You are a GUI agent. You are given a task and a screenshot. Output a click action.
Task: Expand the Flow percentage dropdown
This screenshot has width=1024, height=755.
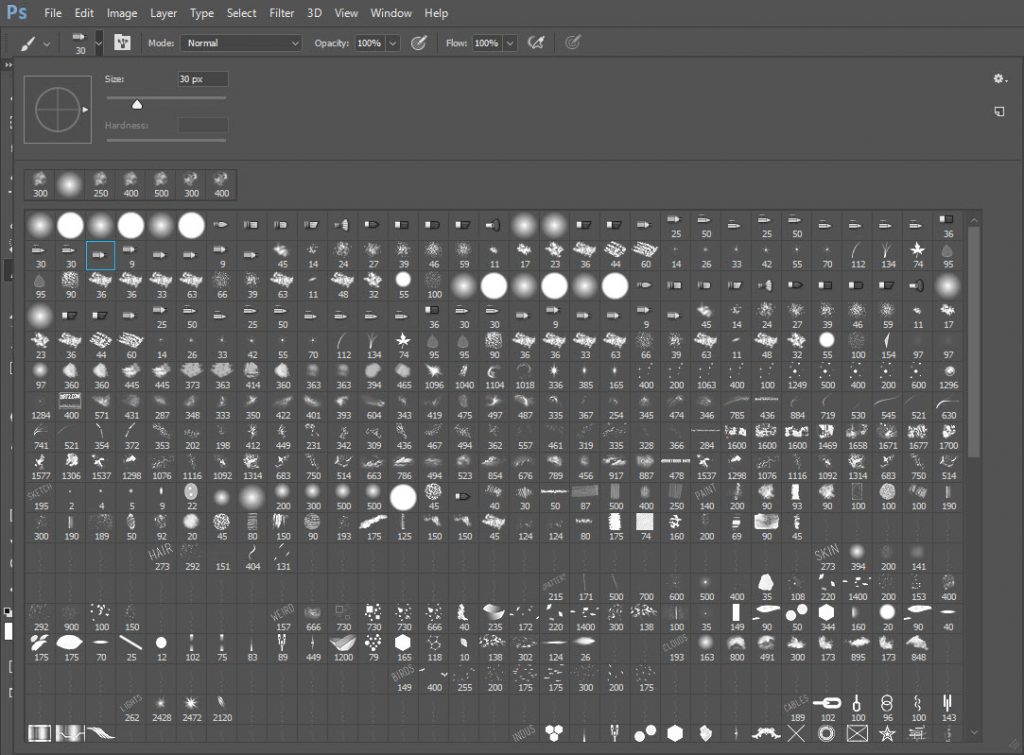[x=509, y=42]
